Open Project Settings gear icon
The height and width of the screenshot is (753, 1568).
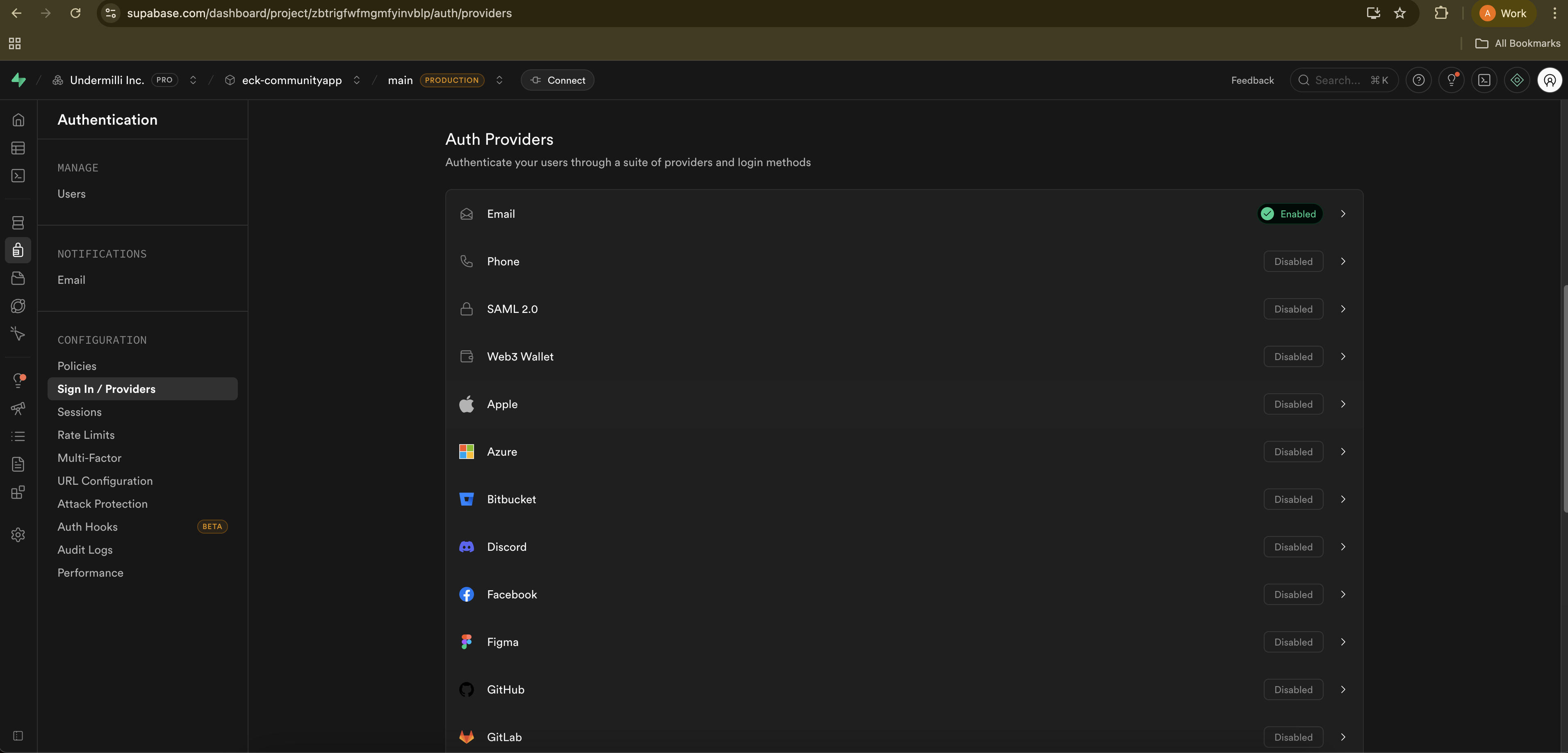coord(18,534)
